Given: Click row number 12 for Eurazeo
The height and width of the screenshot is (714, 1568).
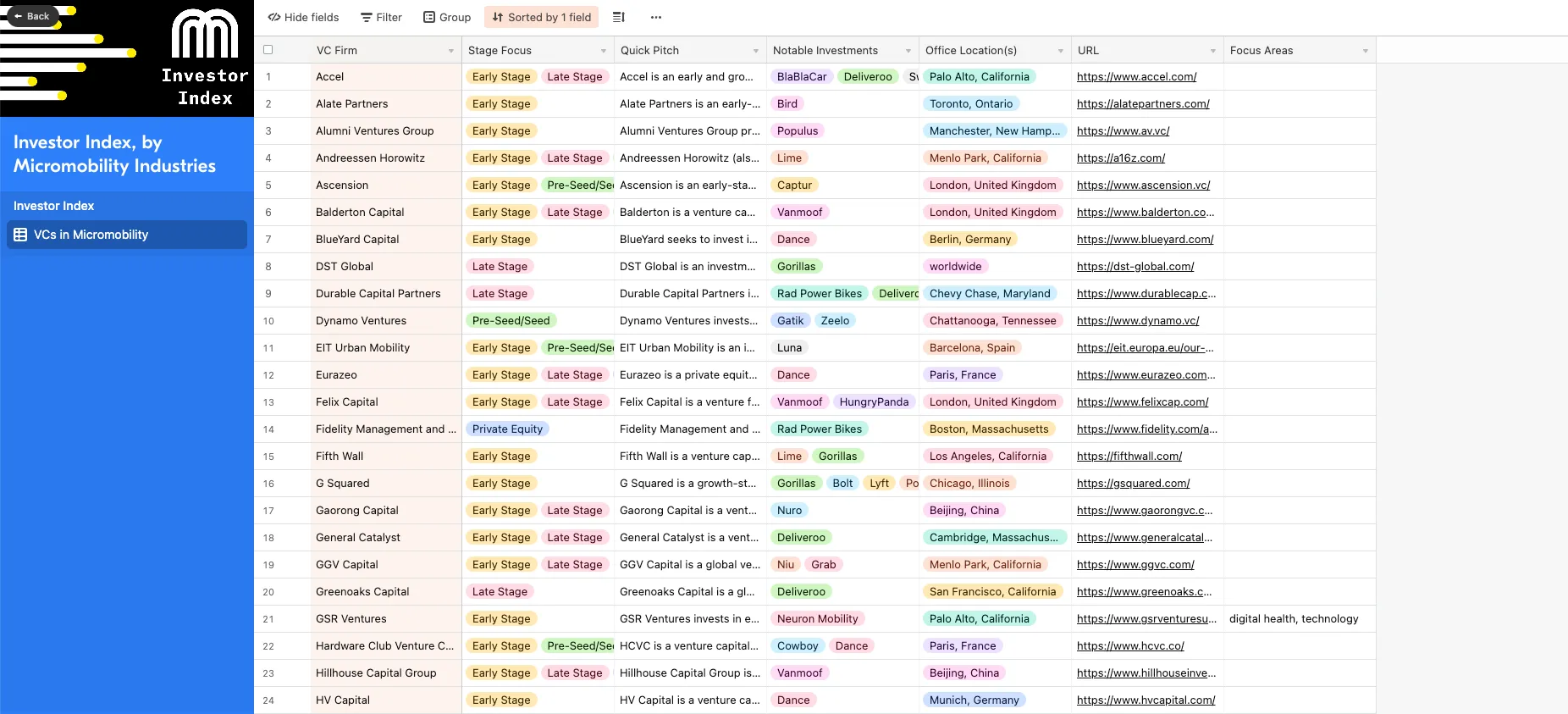Looking at the screenshot, I should pyautogui.click(x=268, y=375).
